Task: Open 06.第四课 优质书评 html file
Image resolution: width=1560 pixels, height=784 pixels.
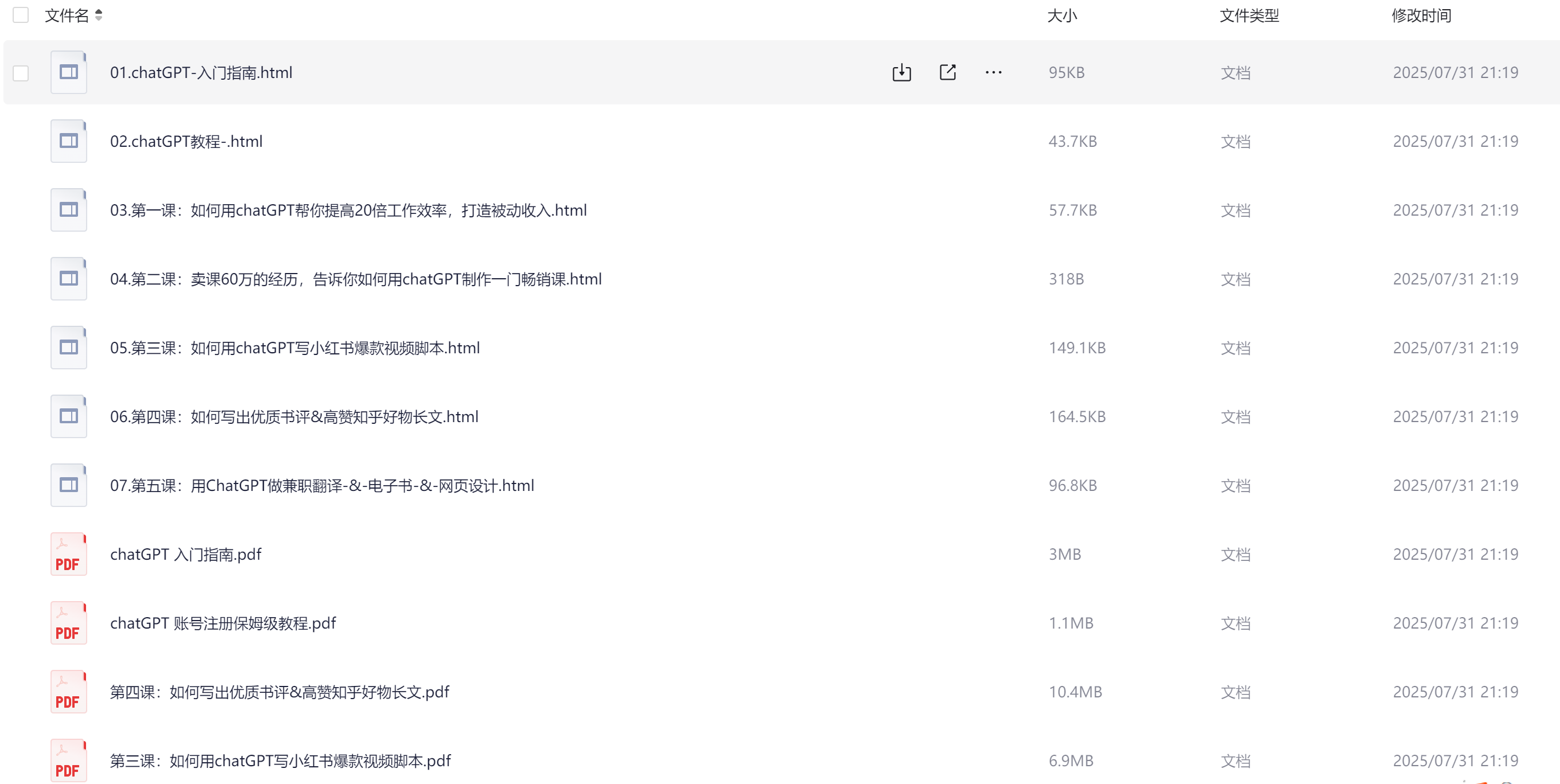Action: point(294,417)
